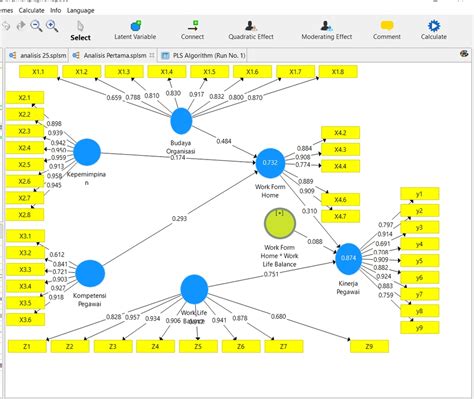Add a Quadratic Effect
This screenshot has width=474, height=399.
(x=251, y=30)
